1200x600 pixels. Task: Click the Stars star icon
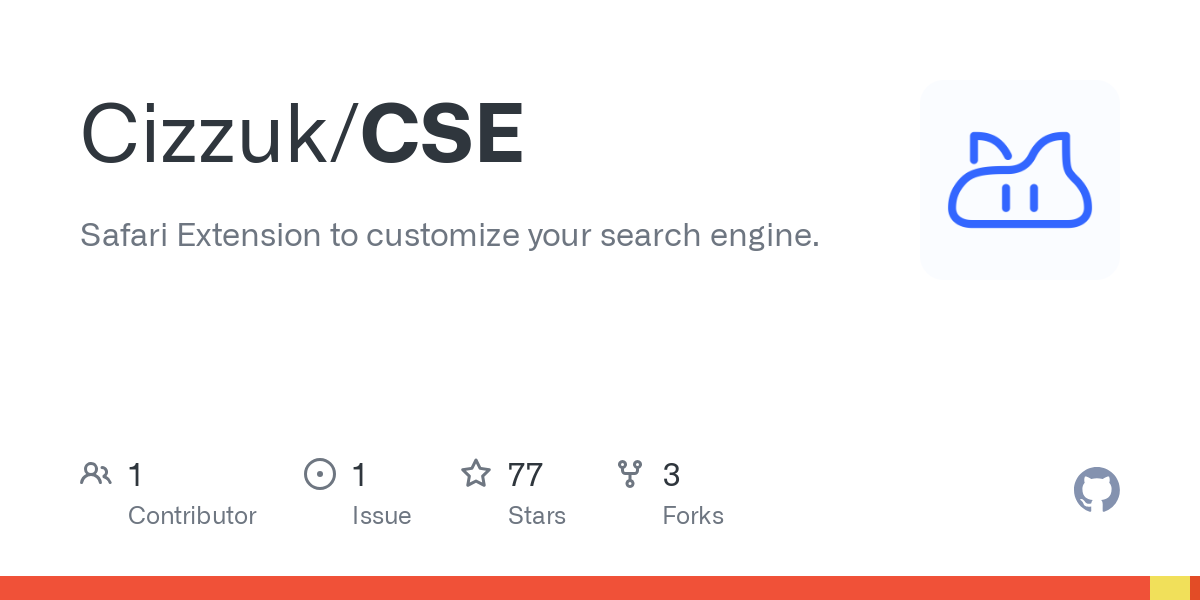coord(475,474)
